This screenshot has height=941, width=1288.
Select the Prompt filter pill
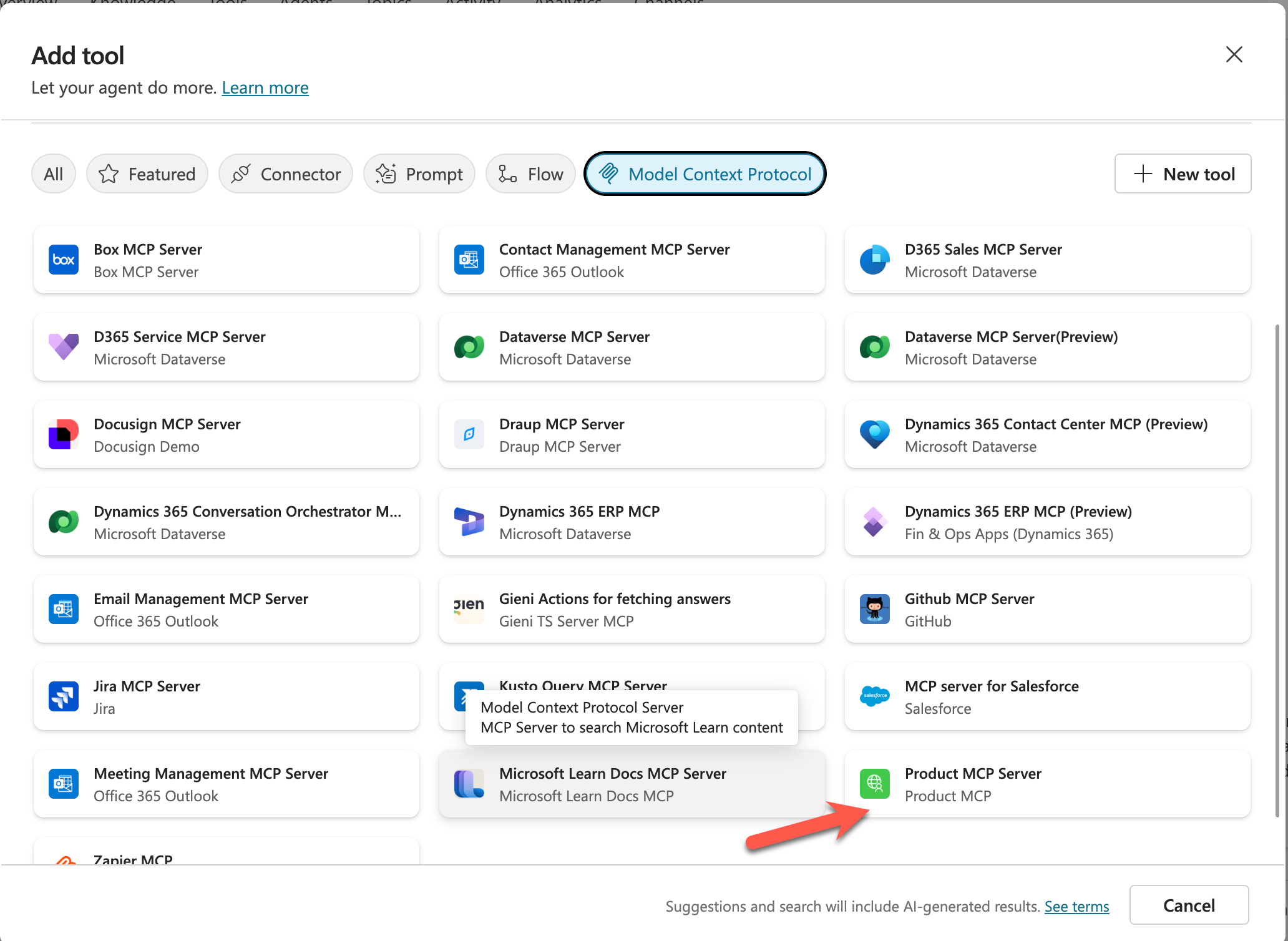click(x=419, y=174)
